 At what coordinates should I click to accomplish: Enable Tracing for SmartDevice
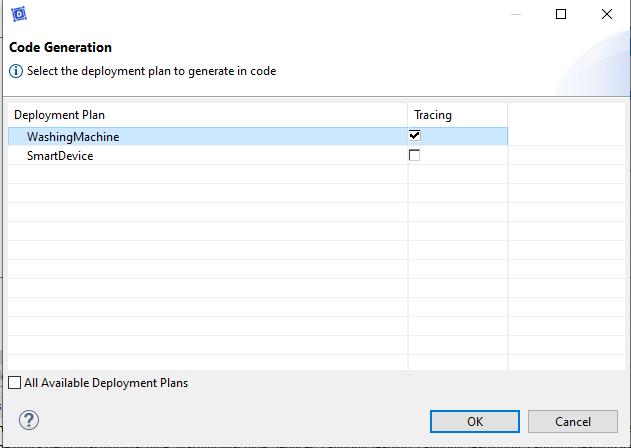414,155
